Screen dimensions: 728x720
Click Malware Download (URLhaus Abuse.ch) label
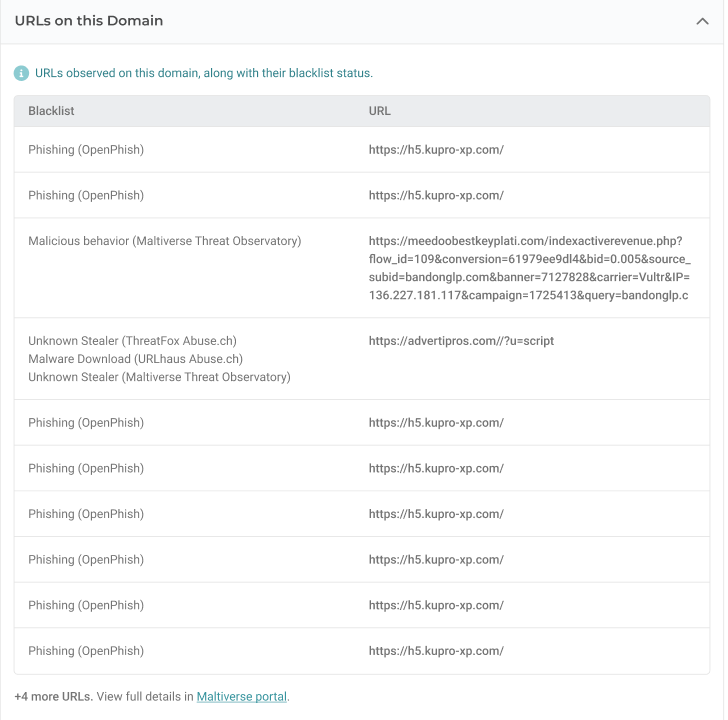pyautogui.click(x=135, y=359)
